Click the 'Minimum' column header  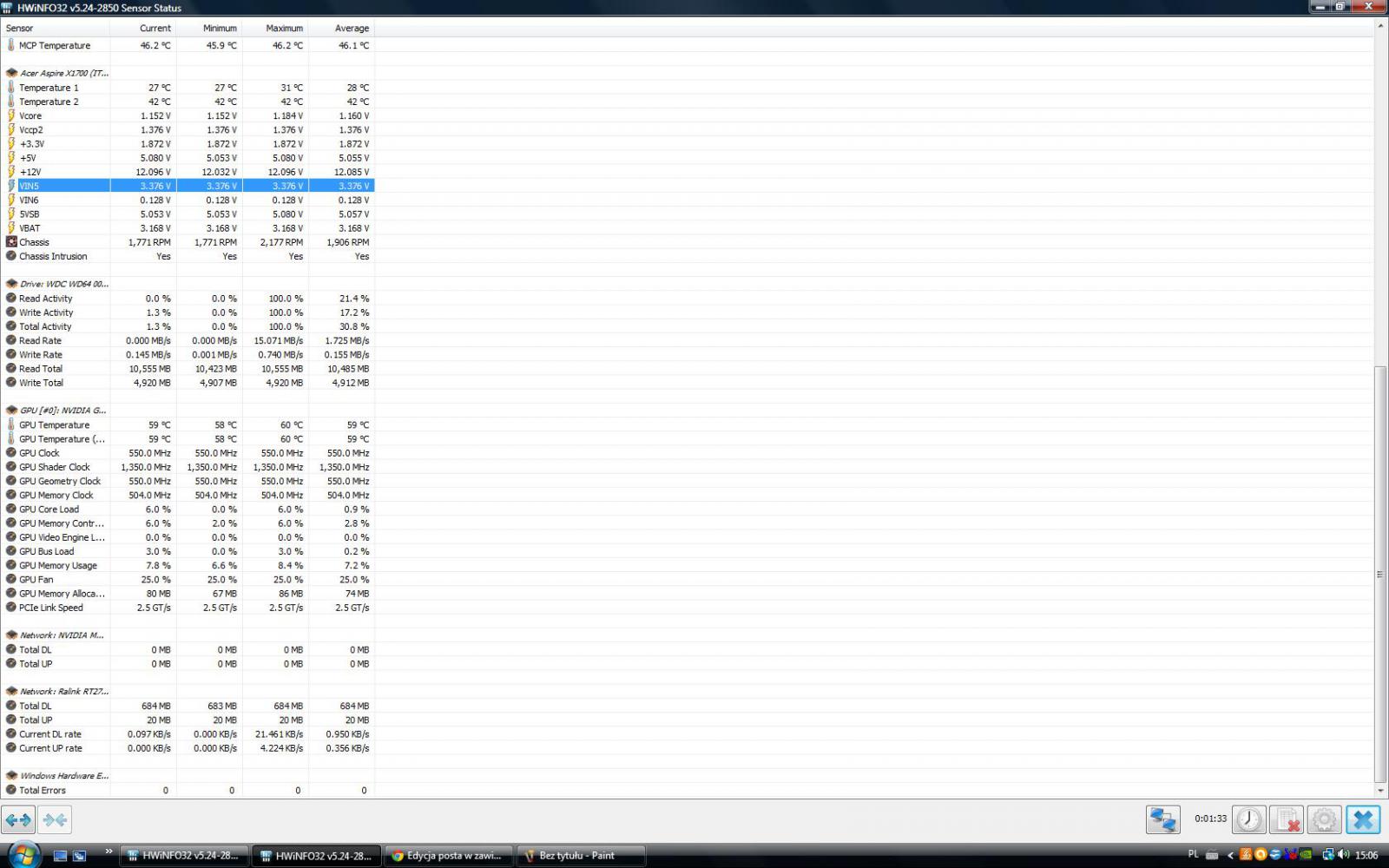coord(209,28)
